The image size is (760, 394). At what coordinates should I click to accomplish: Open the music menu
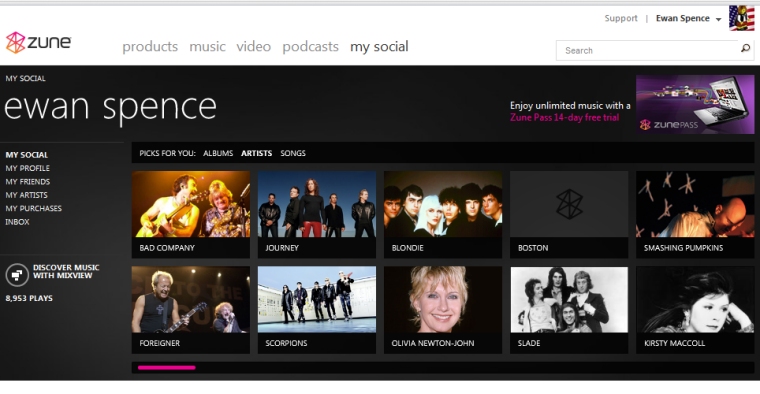click(x=207, y=47)
